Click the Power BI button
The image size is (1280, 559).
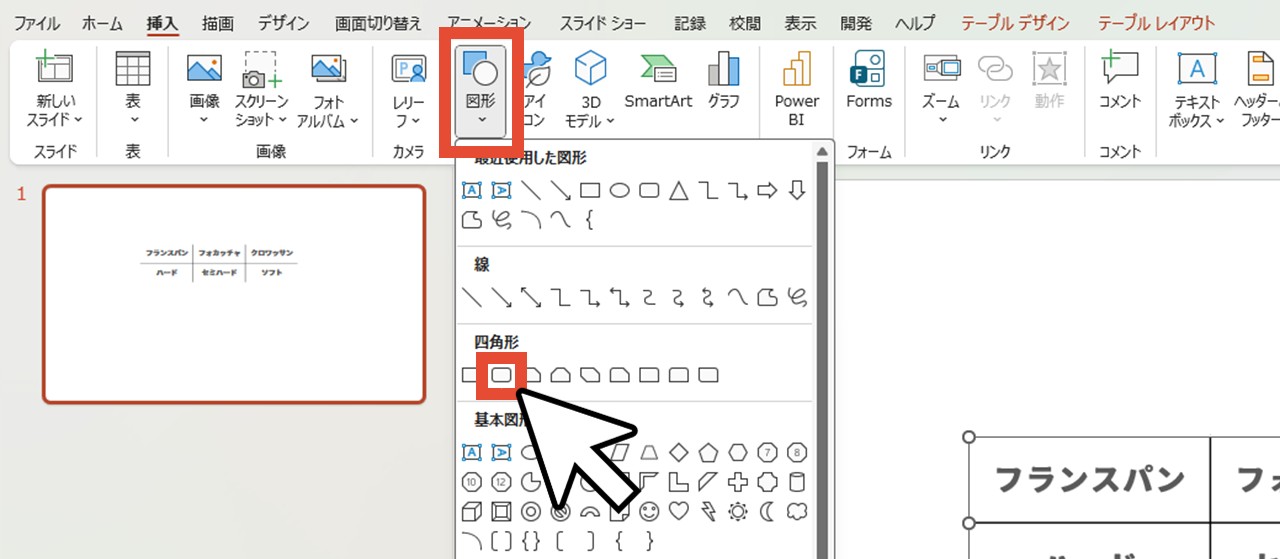[x=796, y=88]
